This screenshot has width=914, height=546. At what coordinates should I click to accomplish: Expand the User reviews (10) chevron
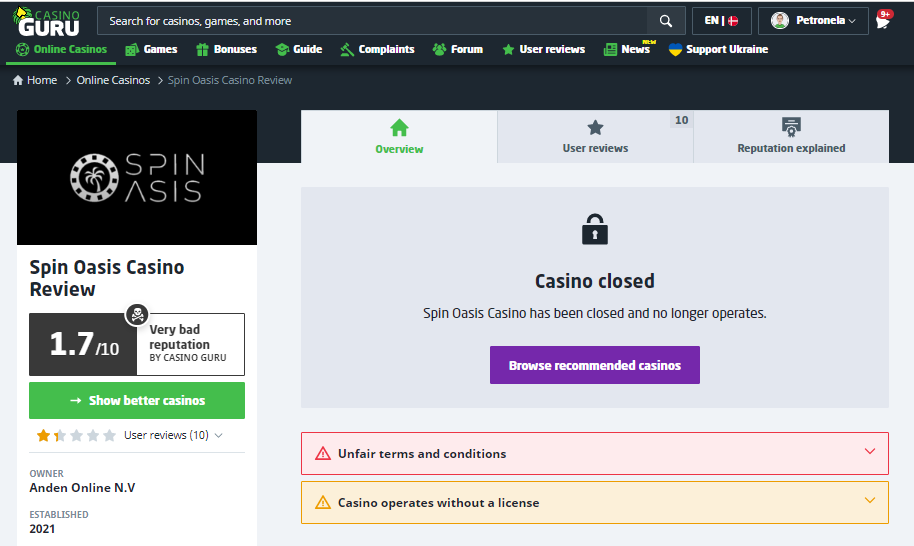[x=219, y=435]
